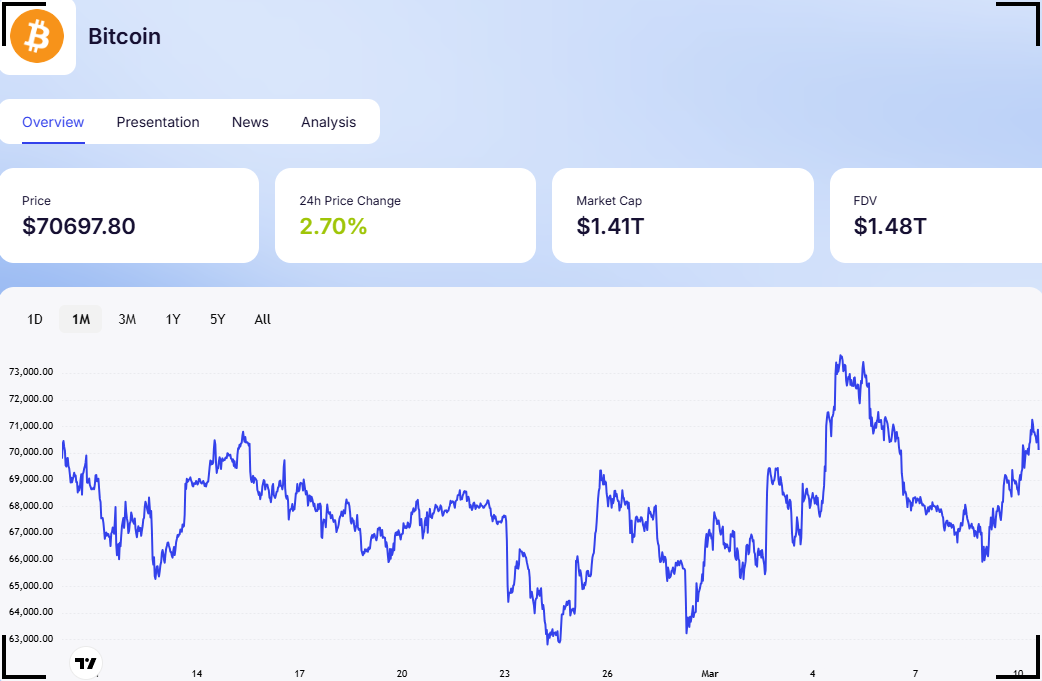Screen dimensions: 1042x681
Task: Go to the News tab
Action: click(250, 122)
